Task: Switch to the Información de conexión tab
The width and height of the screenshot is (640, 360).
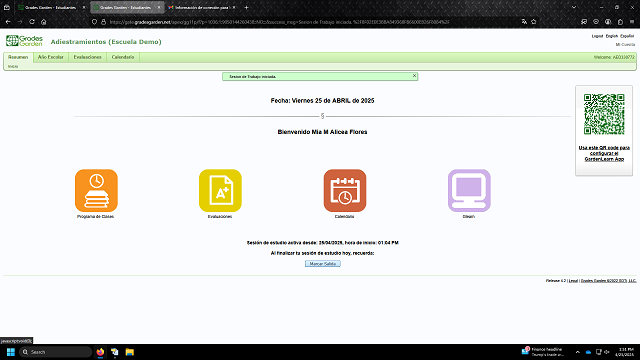Action: coord(199,7)
